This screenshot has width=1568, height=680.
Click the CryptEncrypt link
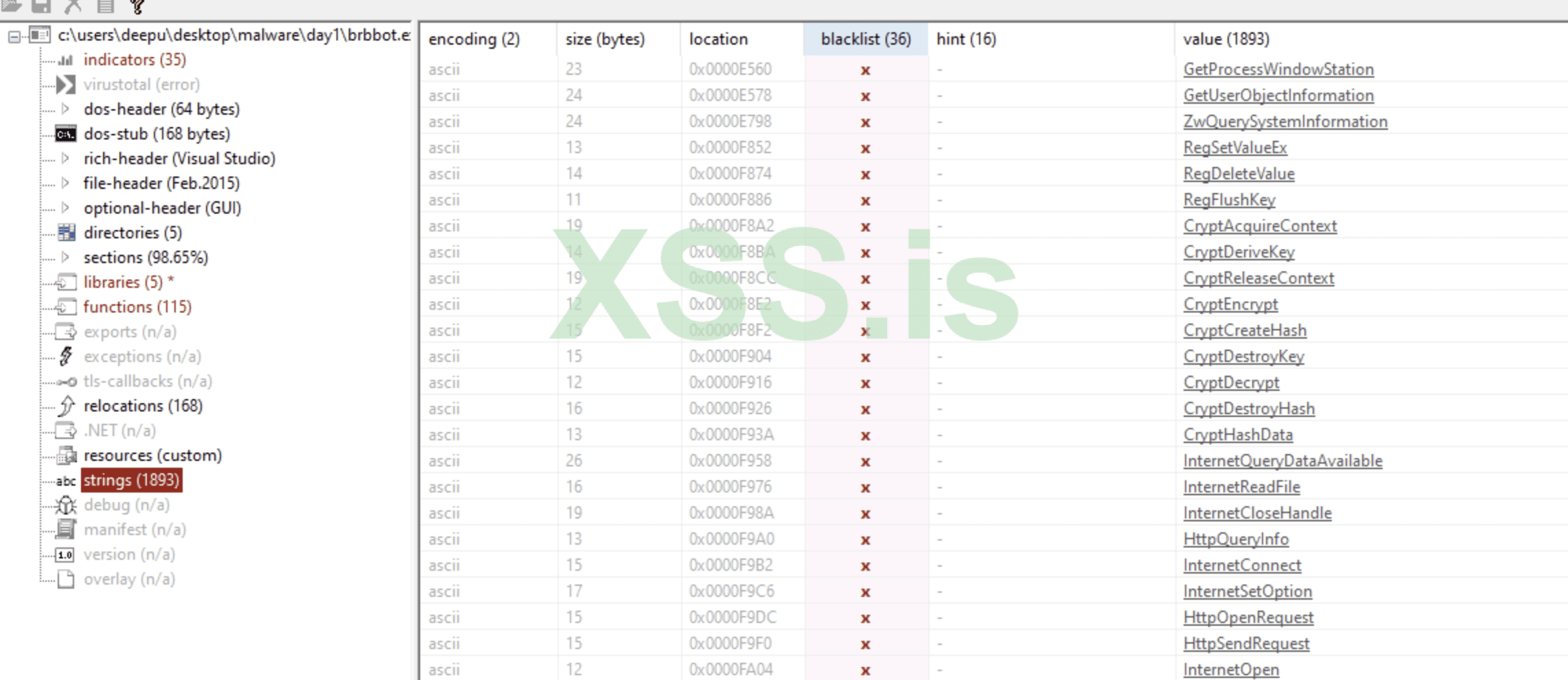pyautogui.click(x=1230, y=304)
